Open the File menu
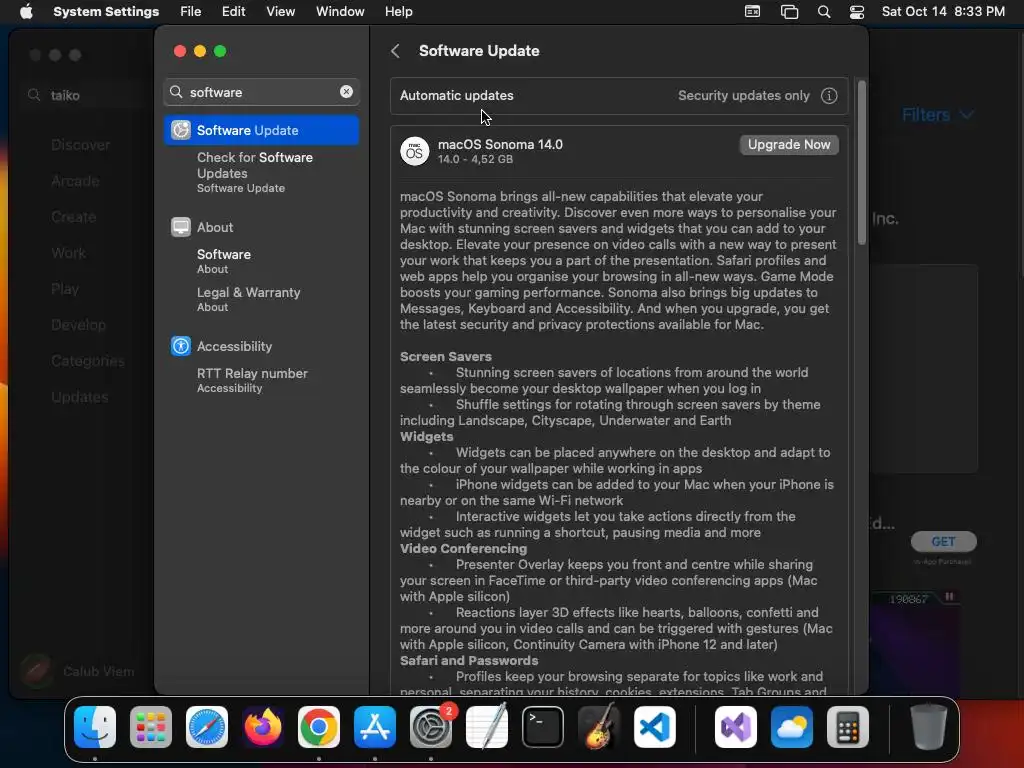Image resolution: width=1024 pixels, height=768 pixels. pyautogui.click(x=191, y=12)
